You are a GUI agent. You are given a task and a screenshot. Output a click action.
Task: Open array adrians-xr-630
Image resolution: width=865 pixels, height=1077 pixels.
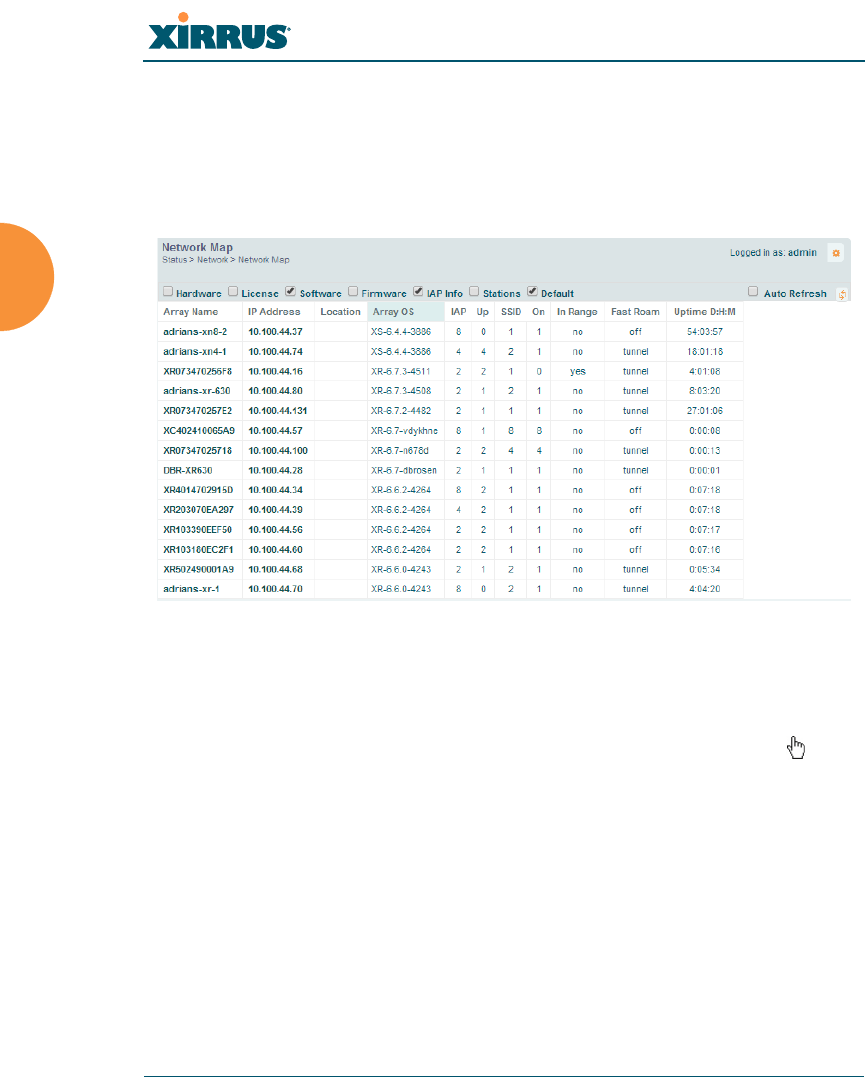[196, 391]
